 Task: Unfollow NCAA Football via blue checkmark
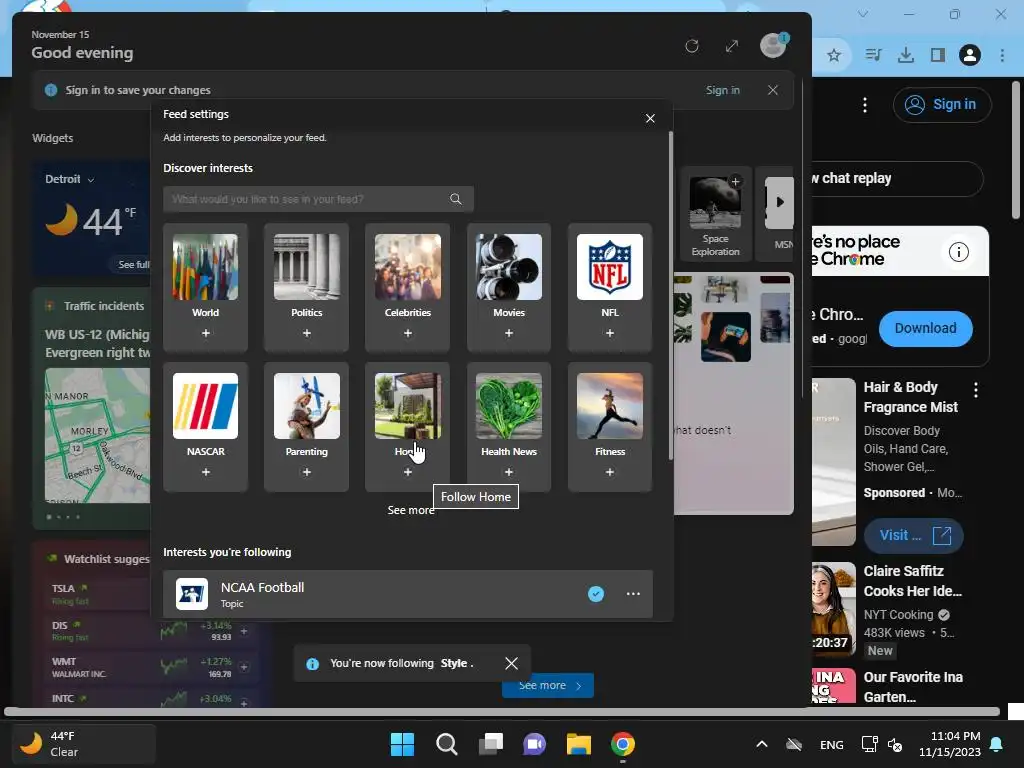click(596, 594)
